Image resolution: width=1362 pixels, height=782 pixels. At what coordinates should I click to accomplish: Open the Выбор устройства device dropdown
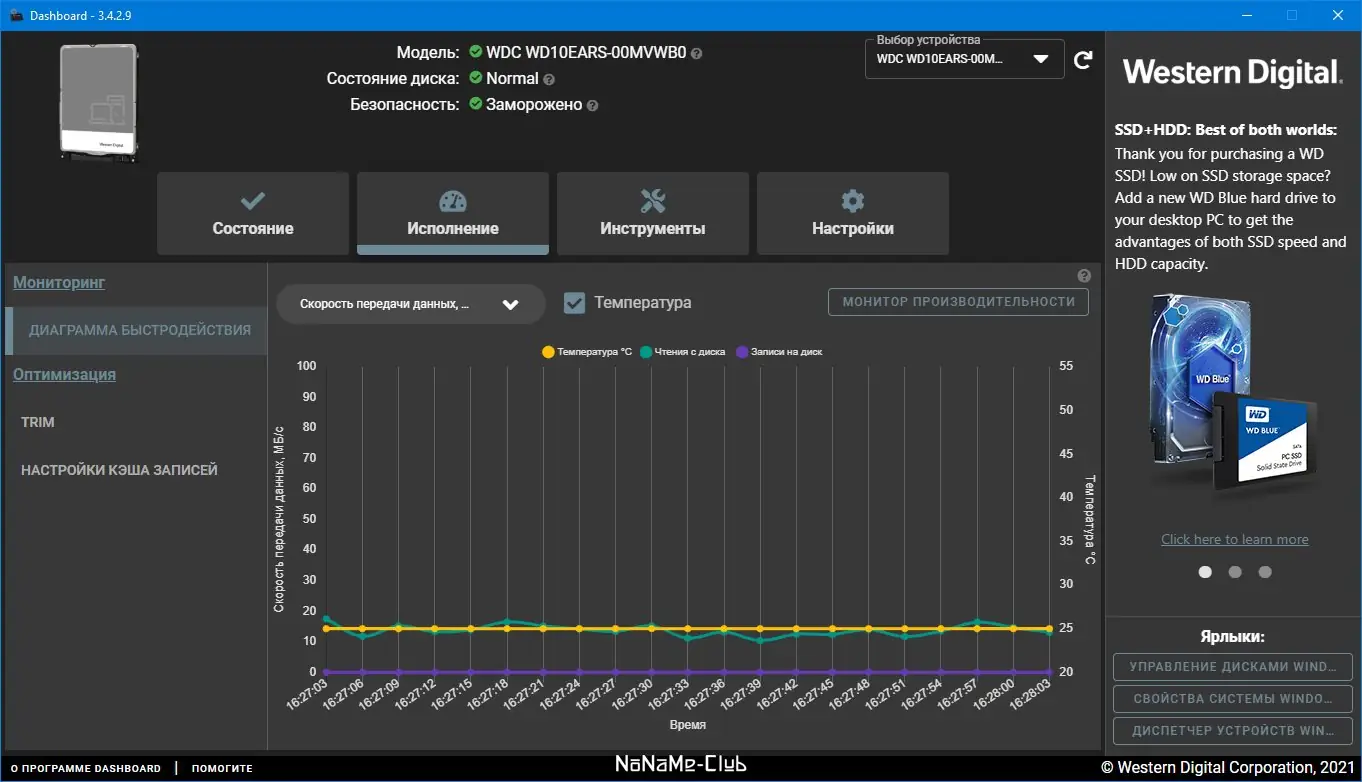click(964, 58)
